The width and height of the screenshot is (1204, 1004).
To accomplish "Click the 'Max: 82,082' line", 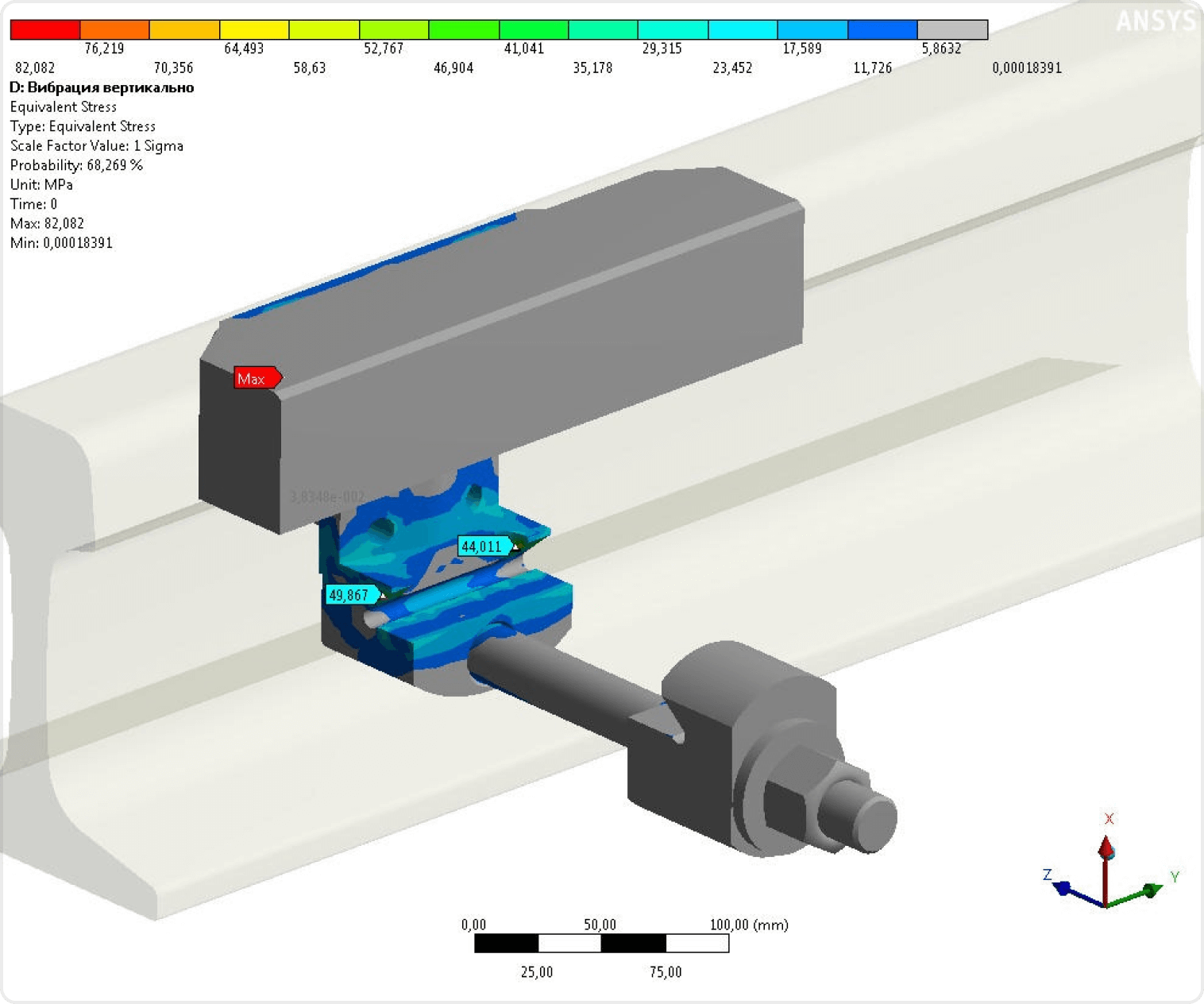I will pyautogui.click(x=47, y=224).
